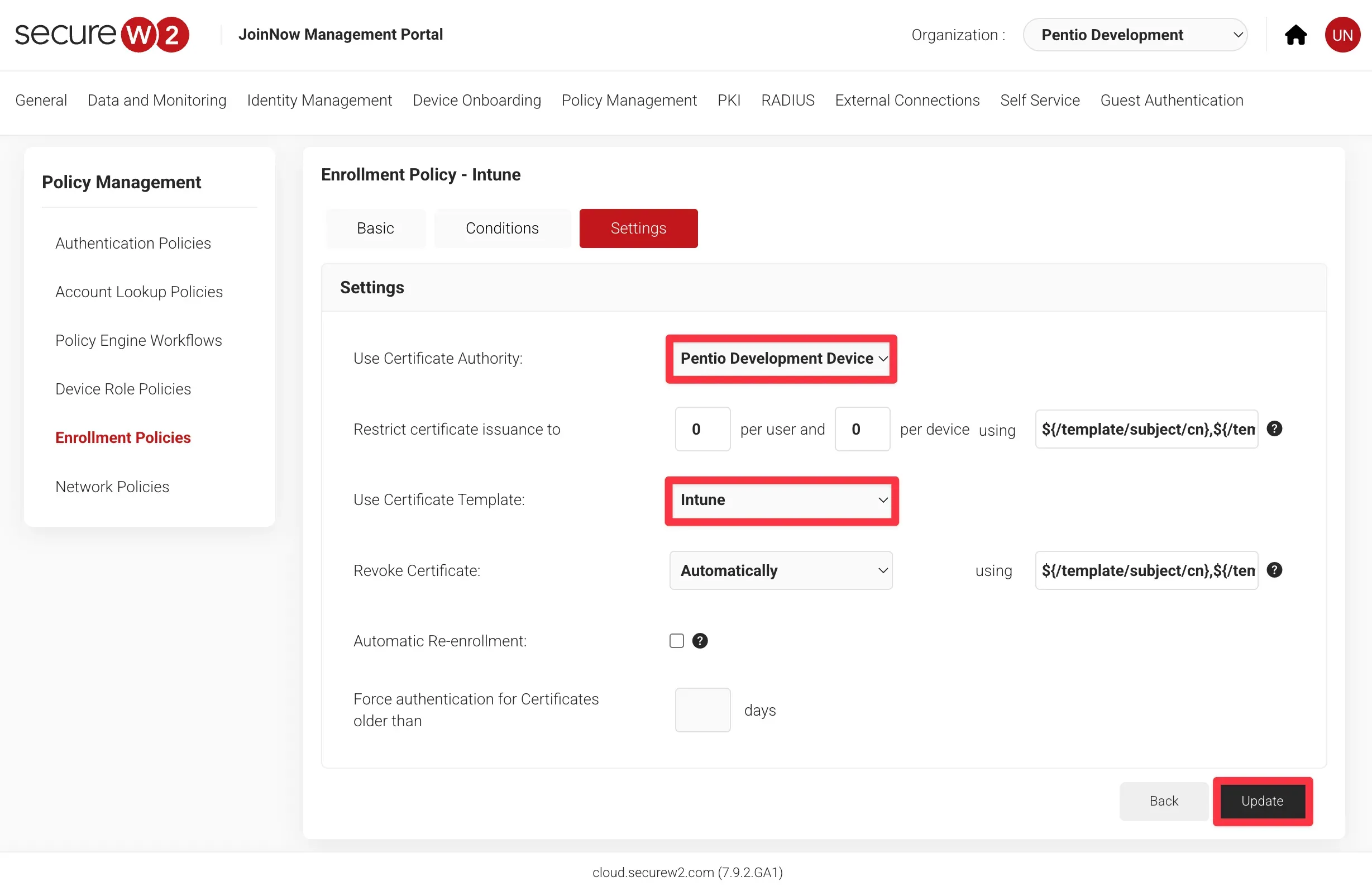Open the PKI menu
Image resolution: width=1372 pixels, height=886 pixels.
coord(729,100)
